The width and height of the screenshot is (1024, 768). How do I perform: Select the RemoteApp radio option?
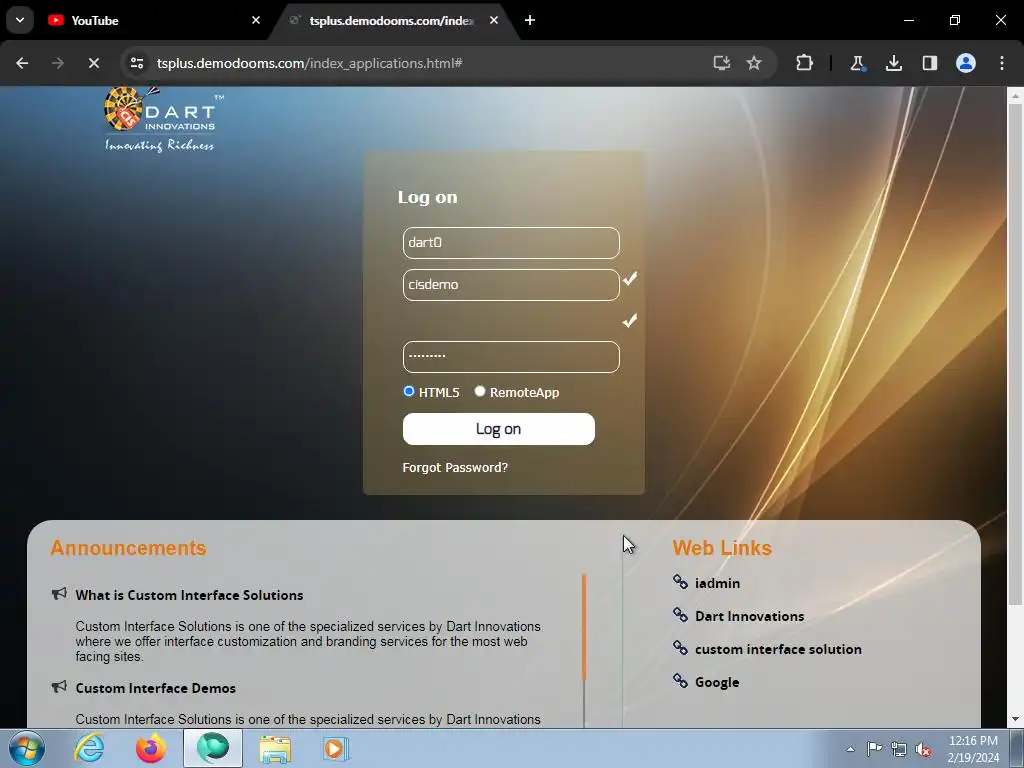tap(480, 391)
